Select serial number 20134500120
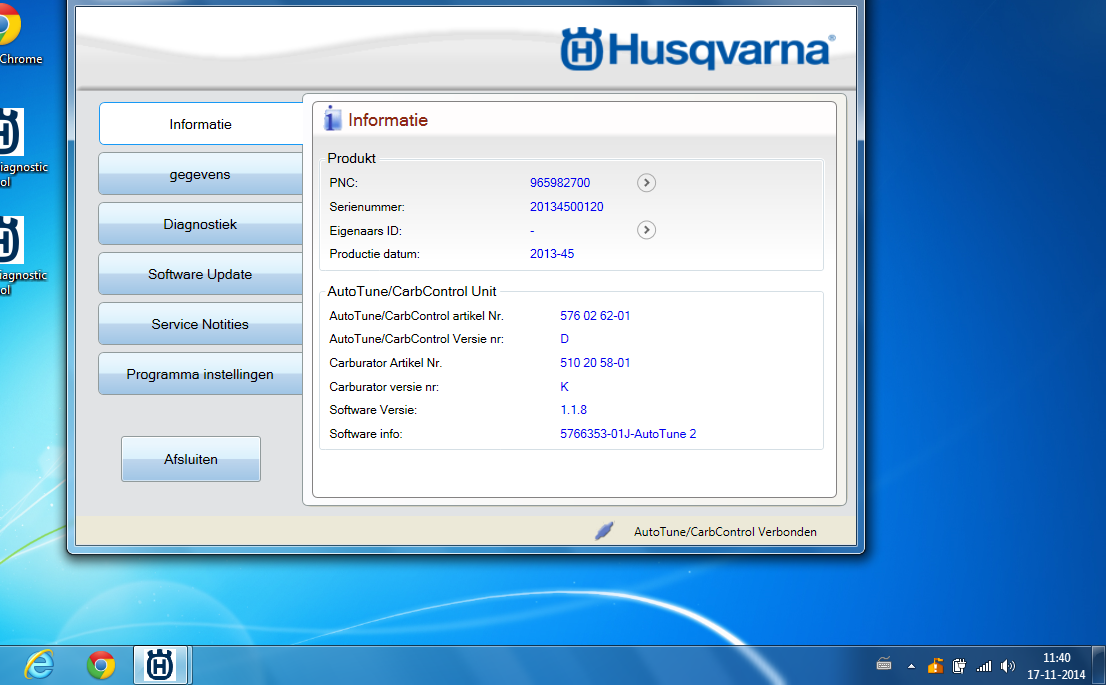Viewport: 1106px width, 685px height. (x=566, y=207)
